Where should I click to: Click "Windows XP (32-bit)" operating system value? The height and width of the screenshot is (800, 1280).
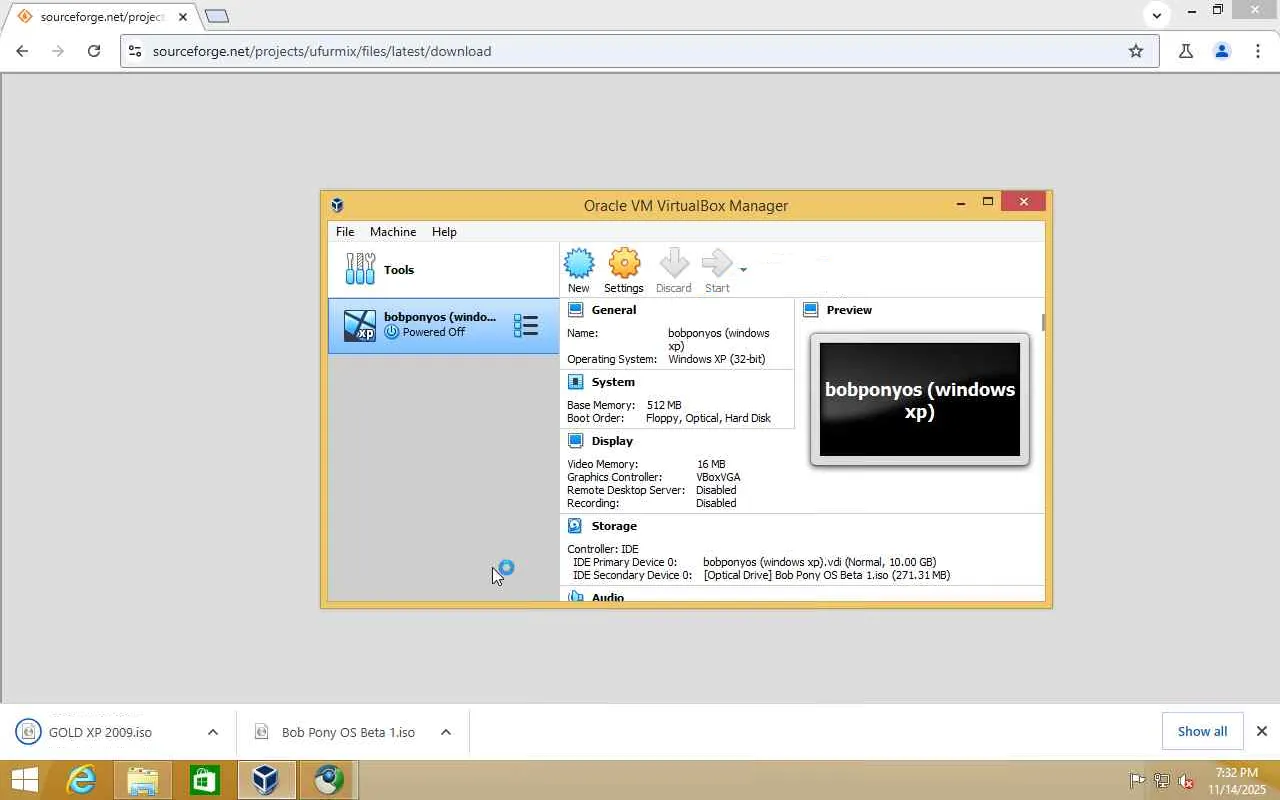click(717, 359)
